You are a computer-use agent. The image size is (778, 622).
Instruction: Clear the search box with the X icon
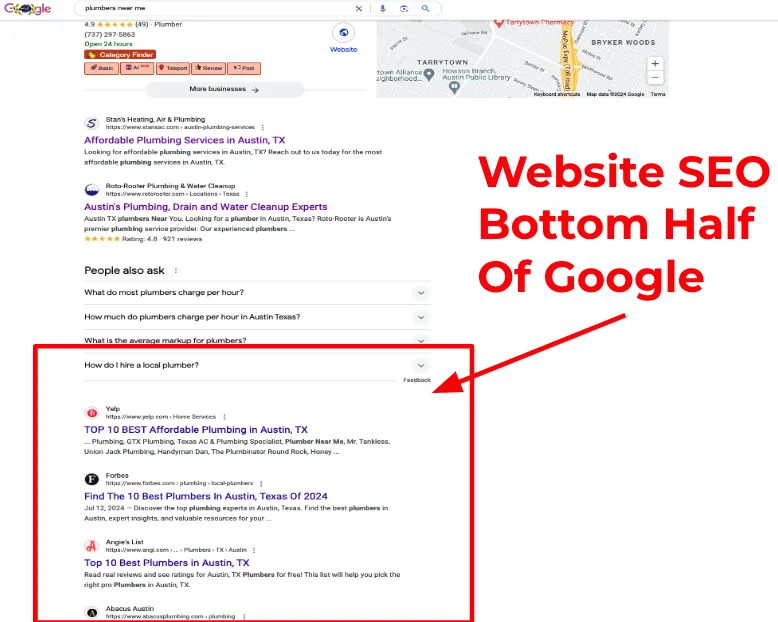(359, 8)
